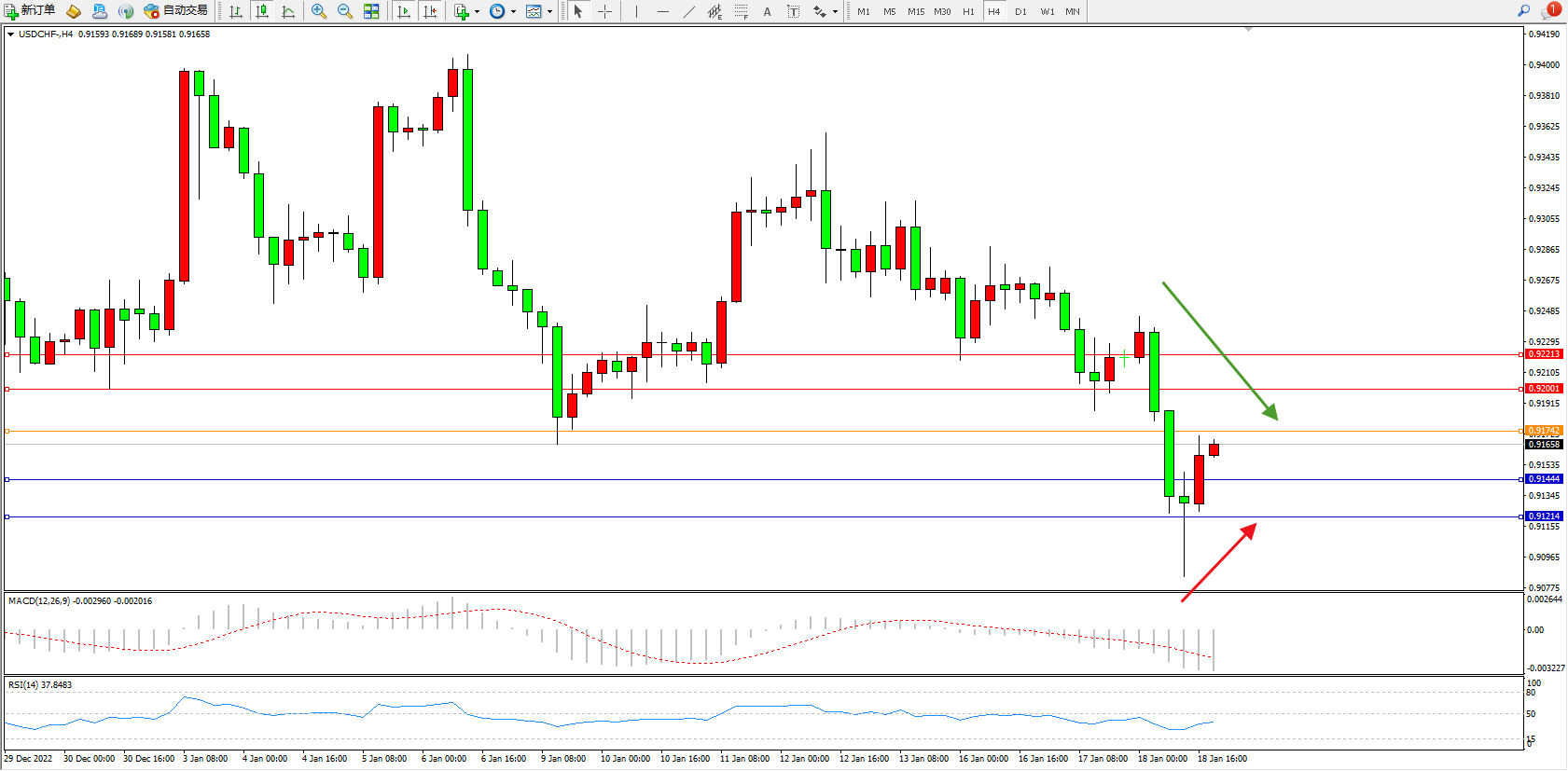
Task: Zoom in on the chart
Action: tap(319, 11)
